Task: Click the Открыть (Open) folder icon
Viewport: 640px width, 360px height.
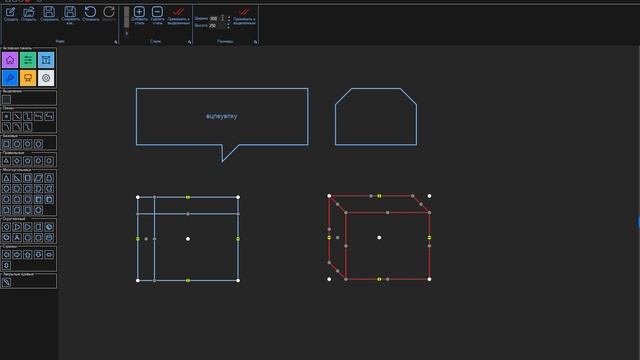Action: click(x=29, y=12)
